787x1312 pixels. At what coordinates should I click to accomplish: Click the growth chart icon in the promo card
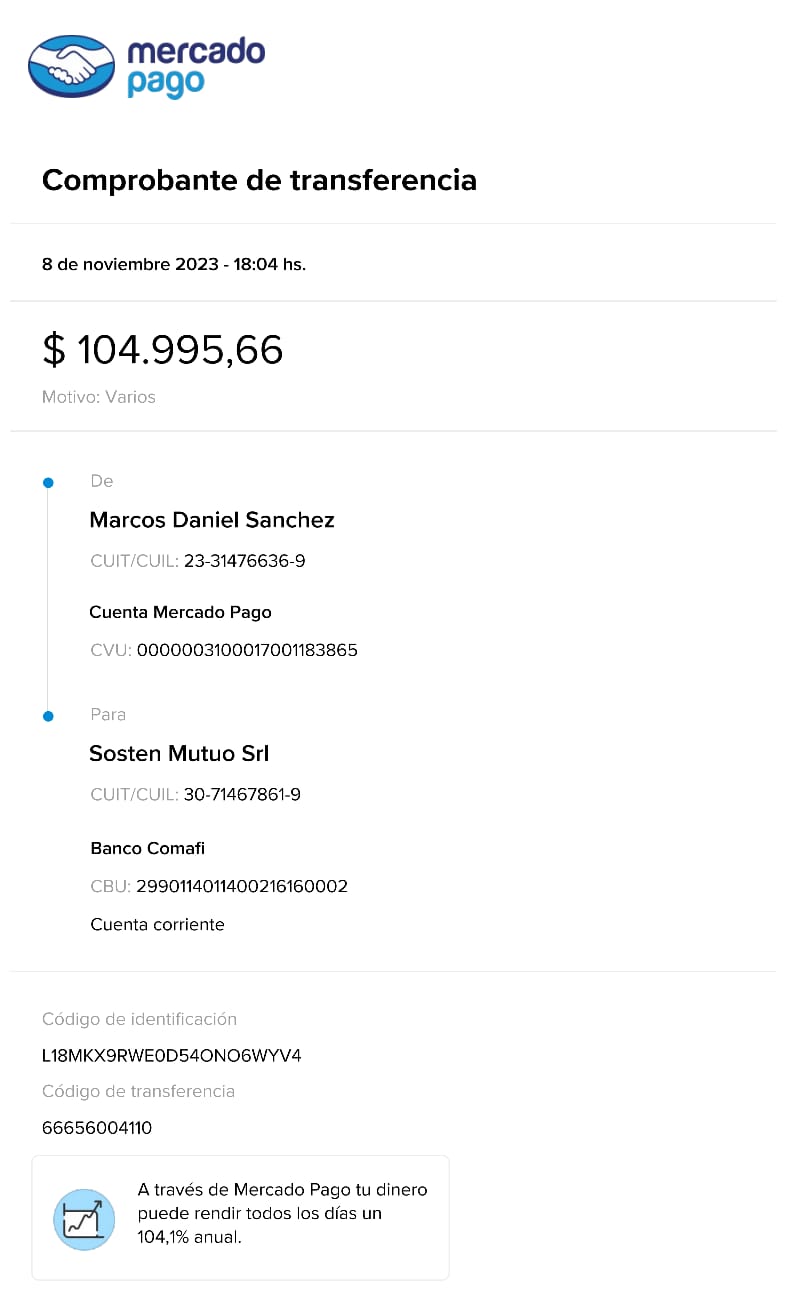click(x=82, y=1218)
